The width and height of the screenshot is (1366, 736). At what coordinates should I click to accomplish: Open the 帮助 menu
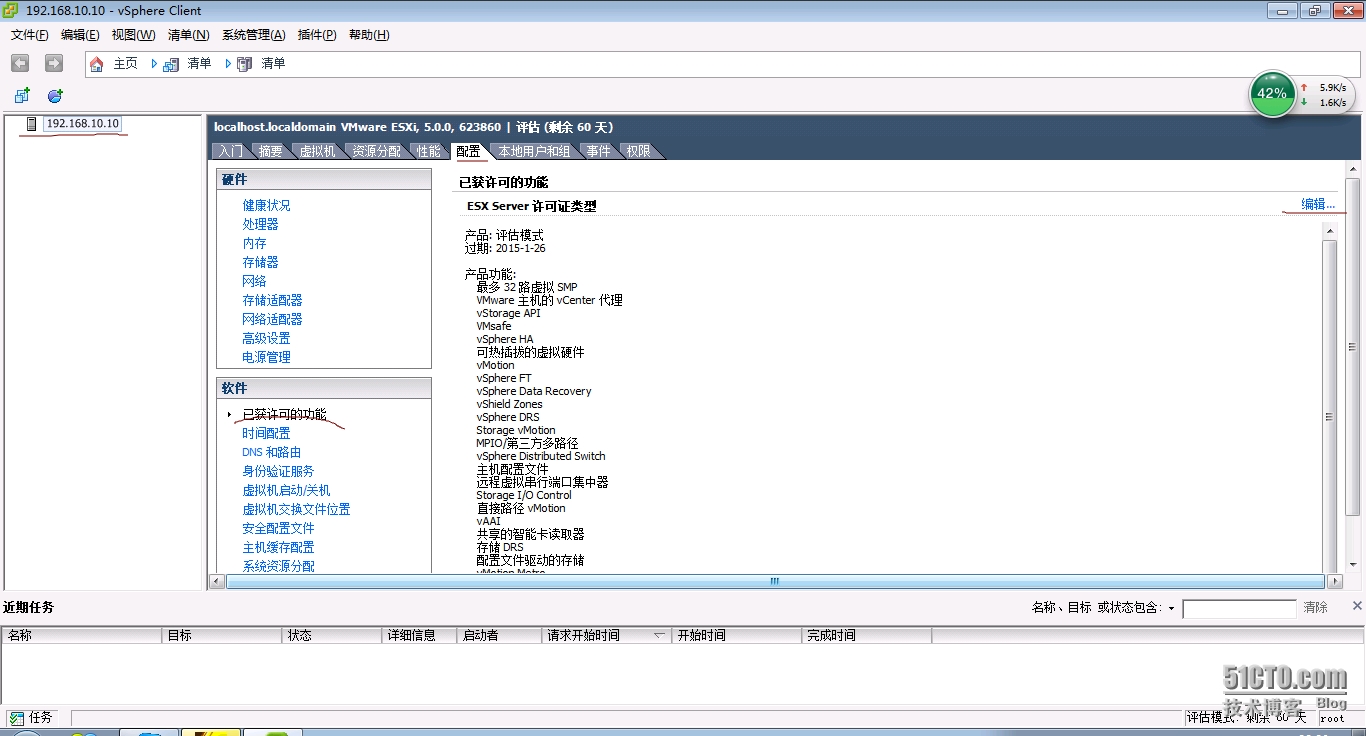pos(369,35)
